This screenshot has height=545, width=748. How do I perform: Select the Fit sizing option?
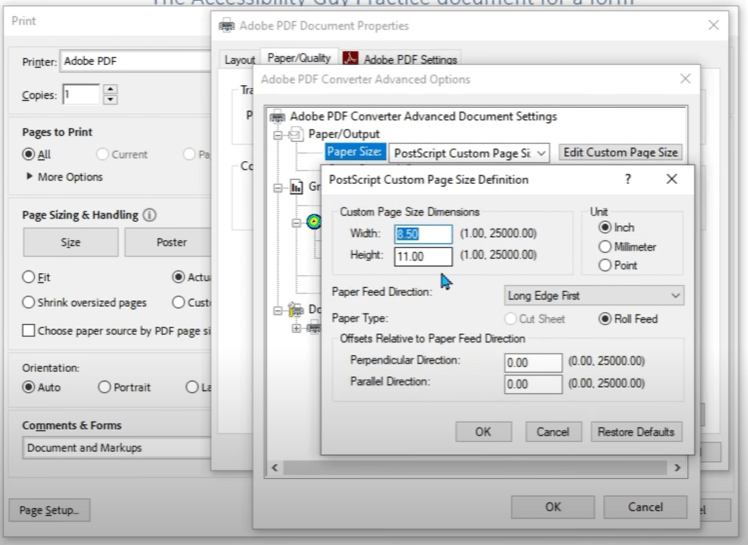point(29,277)
